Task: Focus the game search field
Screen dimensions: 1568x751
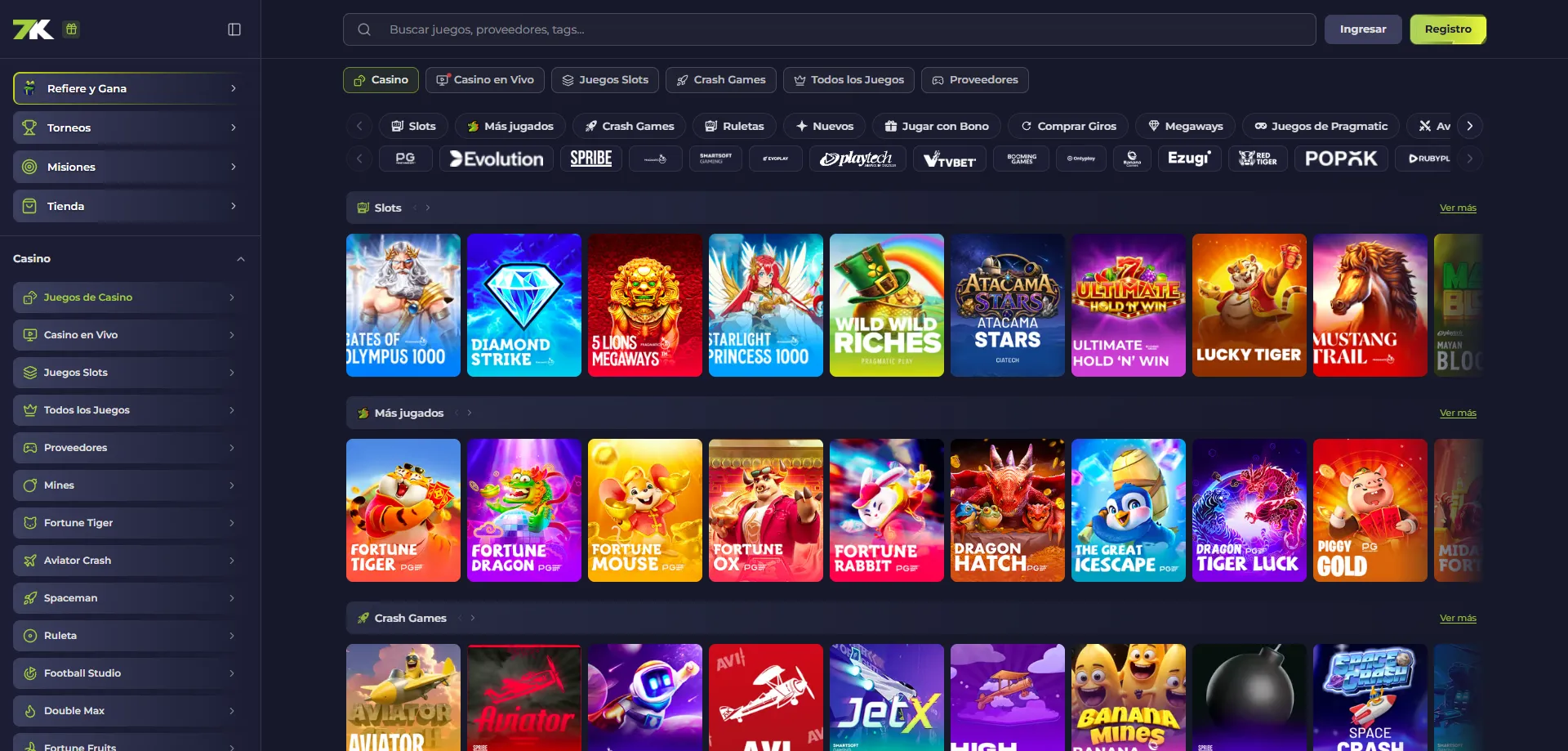Action: pyautogui.click(x=829, y=29)
